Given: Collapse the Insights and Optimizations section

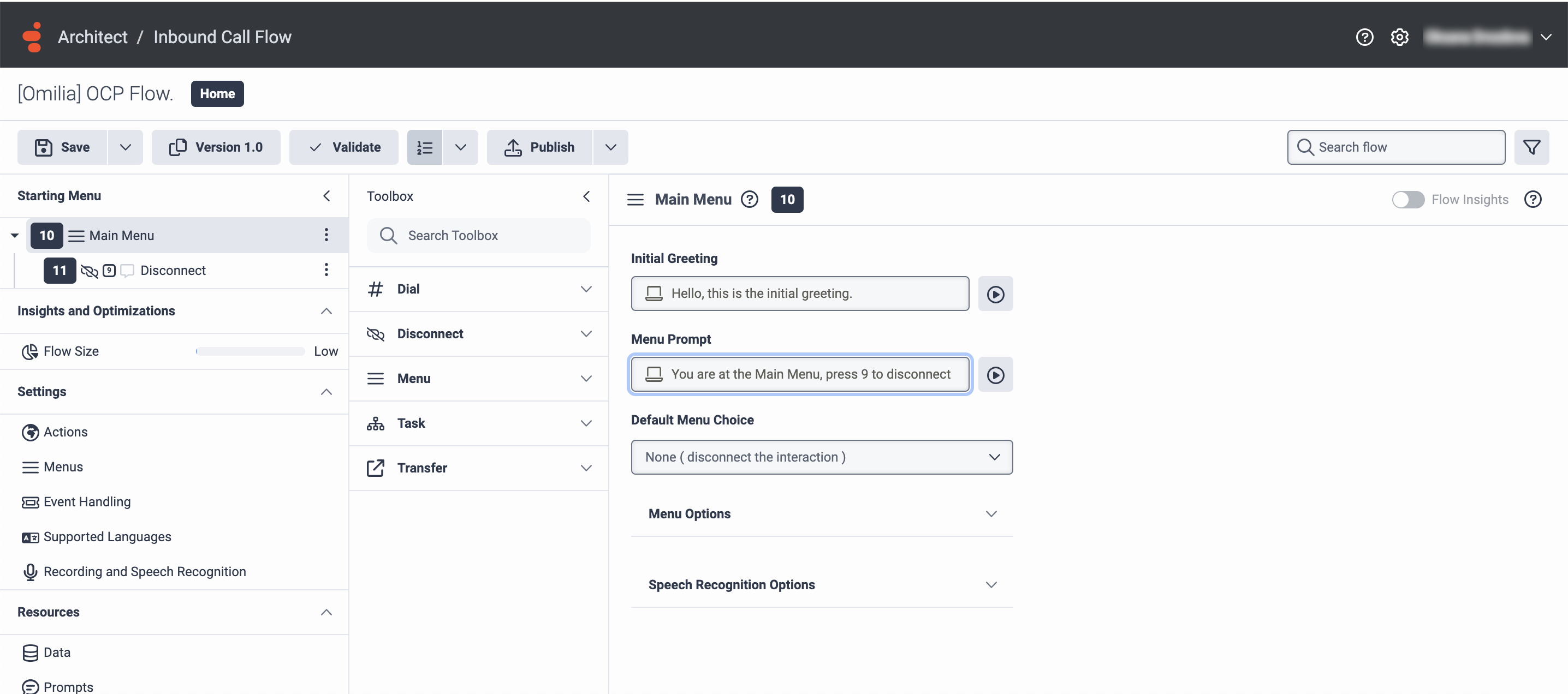Looking at the screenshot, I should click(x=326, y=311).
